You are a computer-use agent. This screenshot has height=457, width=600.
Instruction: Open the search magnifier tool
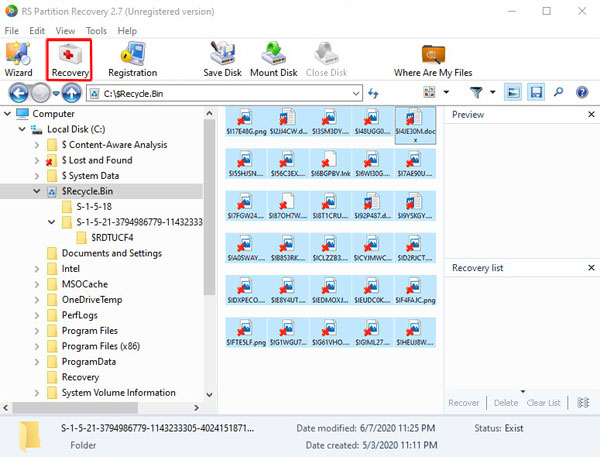pyautogui.click(x=559, y=92)
